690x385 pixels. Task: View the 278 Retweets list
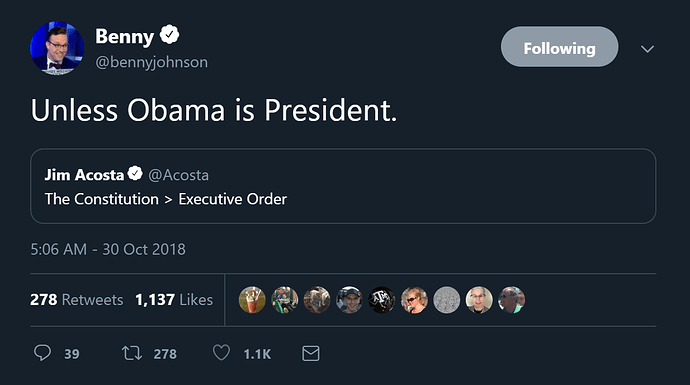[x=77, y=300]
